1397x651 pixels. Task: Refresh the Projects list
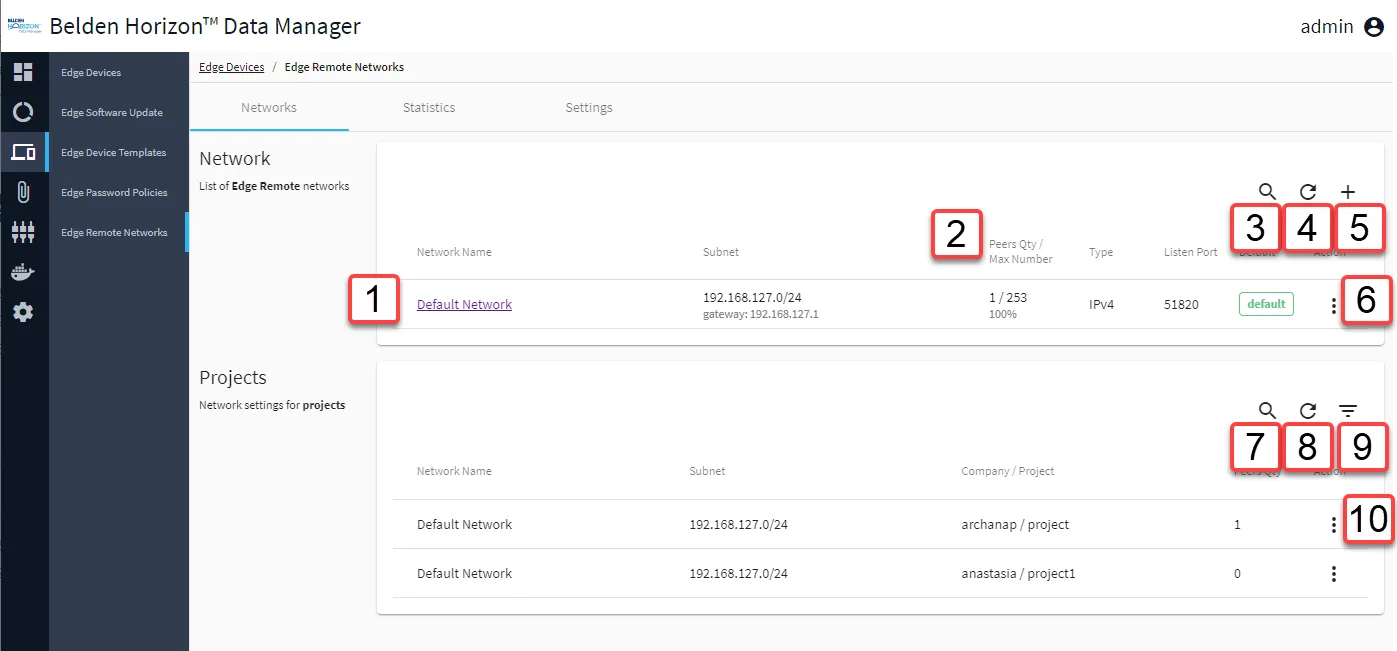1308,410
